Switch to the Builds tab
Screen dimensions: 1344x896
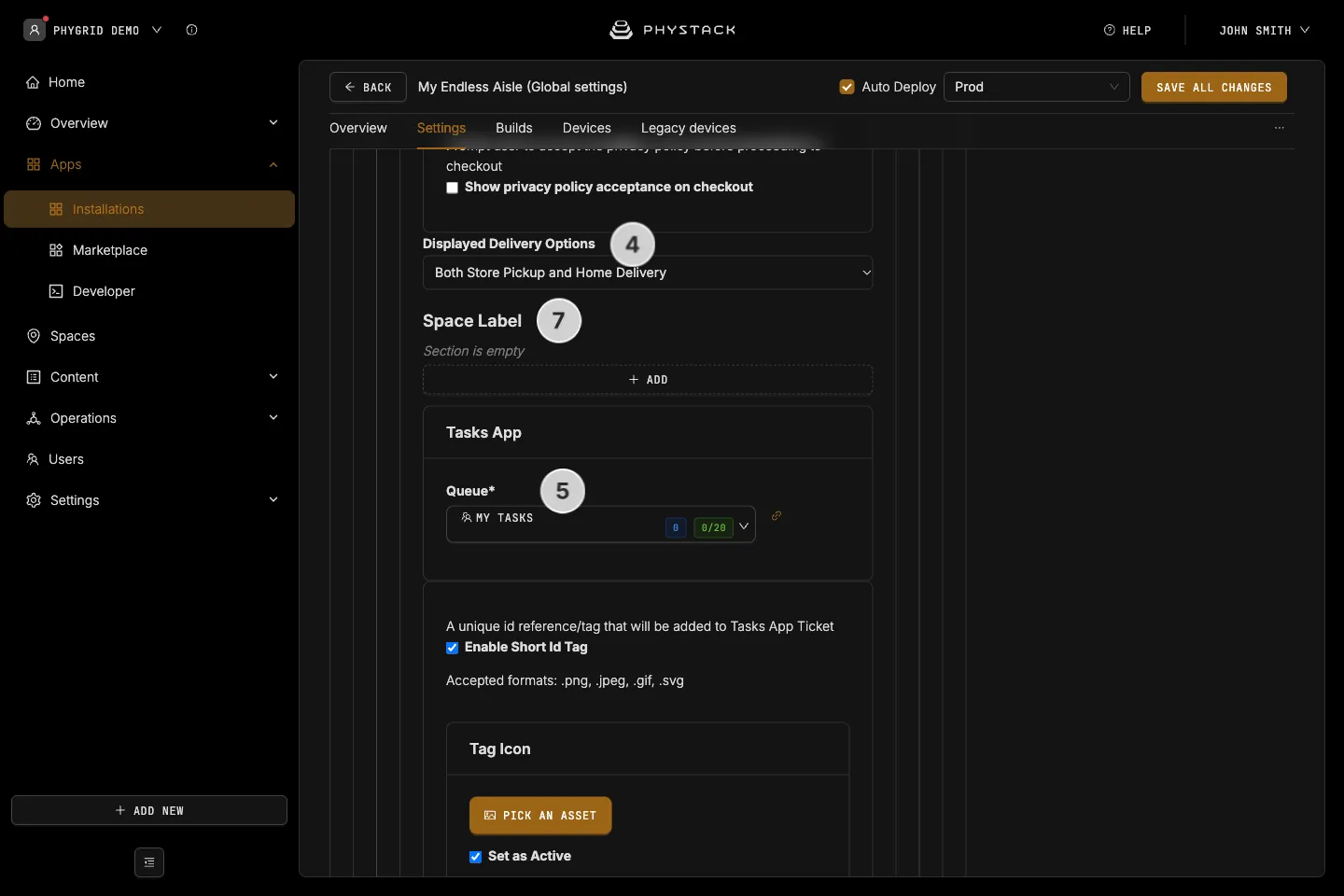pyautogui.click(x=514, y=128)
